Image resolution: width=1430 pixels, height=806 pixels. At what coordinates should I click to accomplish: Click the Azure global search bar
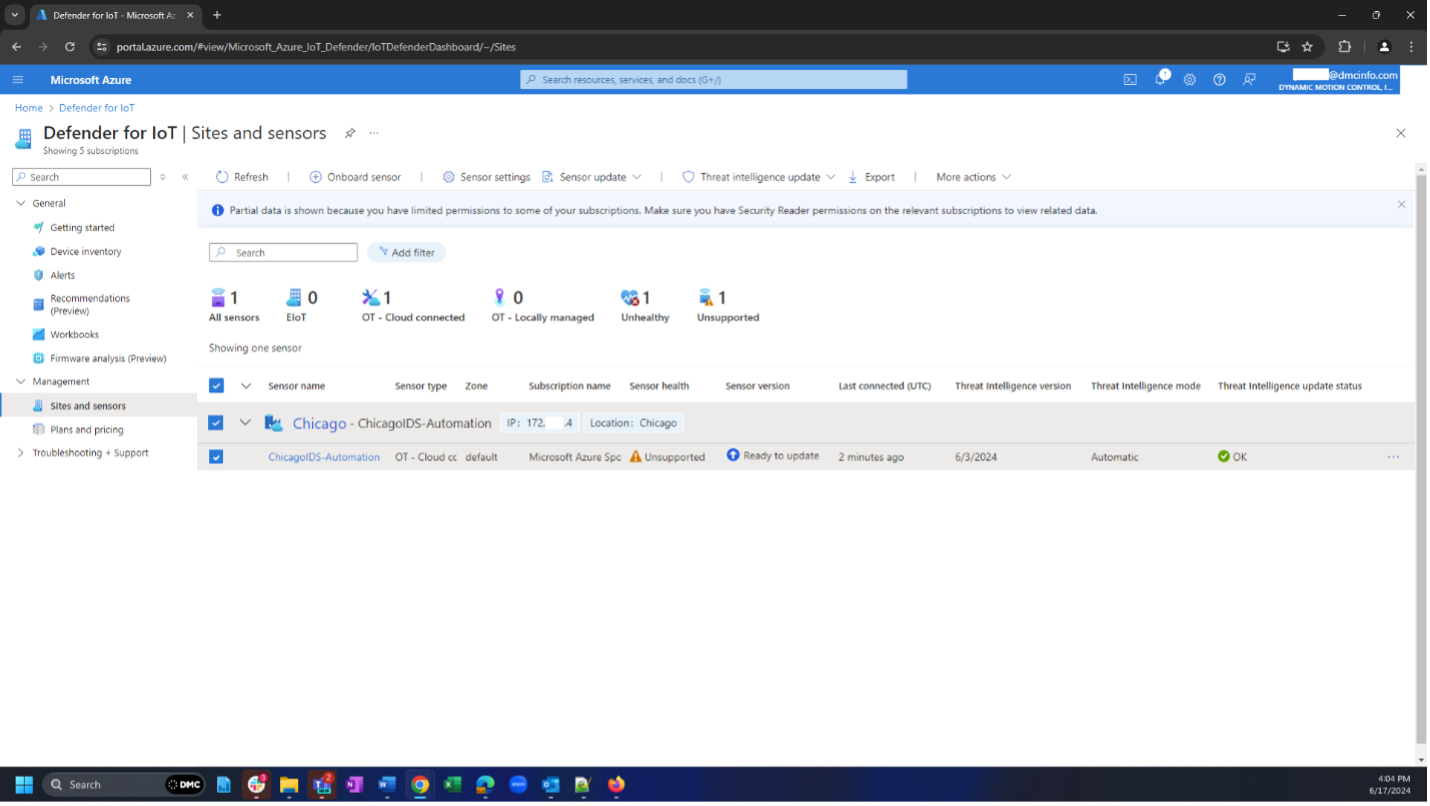point(713,80)
